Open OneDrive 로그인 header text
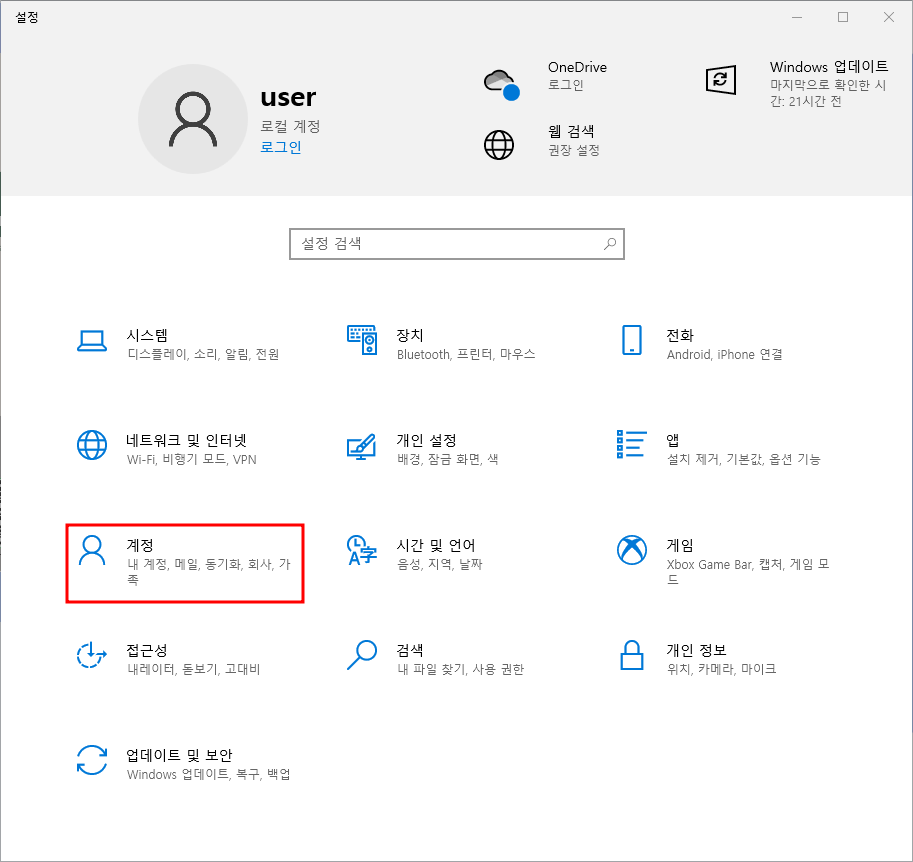 click(x=577, y=76)
